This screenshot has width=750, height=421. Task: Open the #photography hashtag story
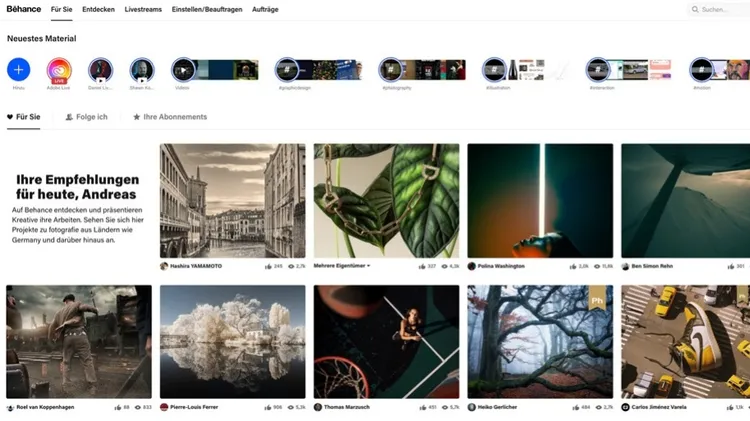click(391, 70)
